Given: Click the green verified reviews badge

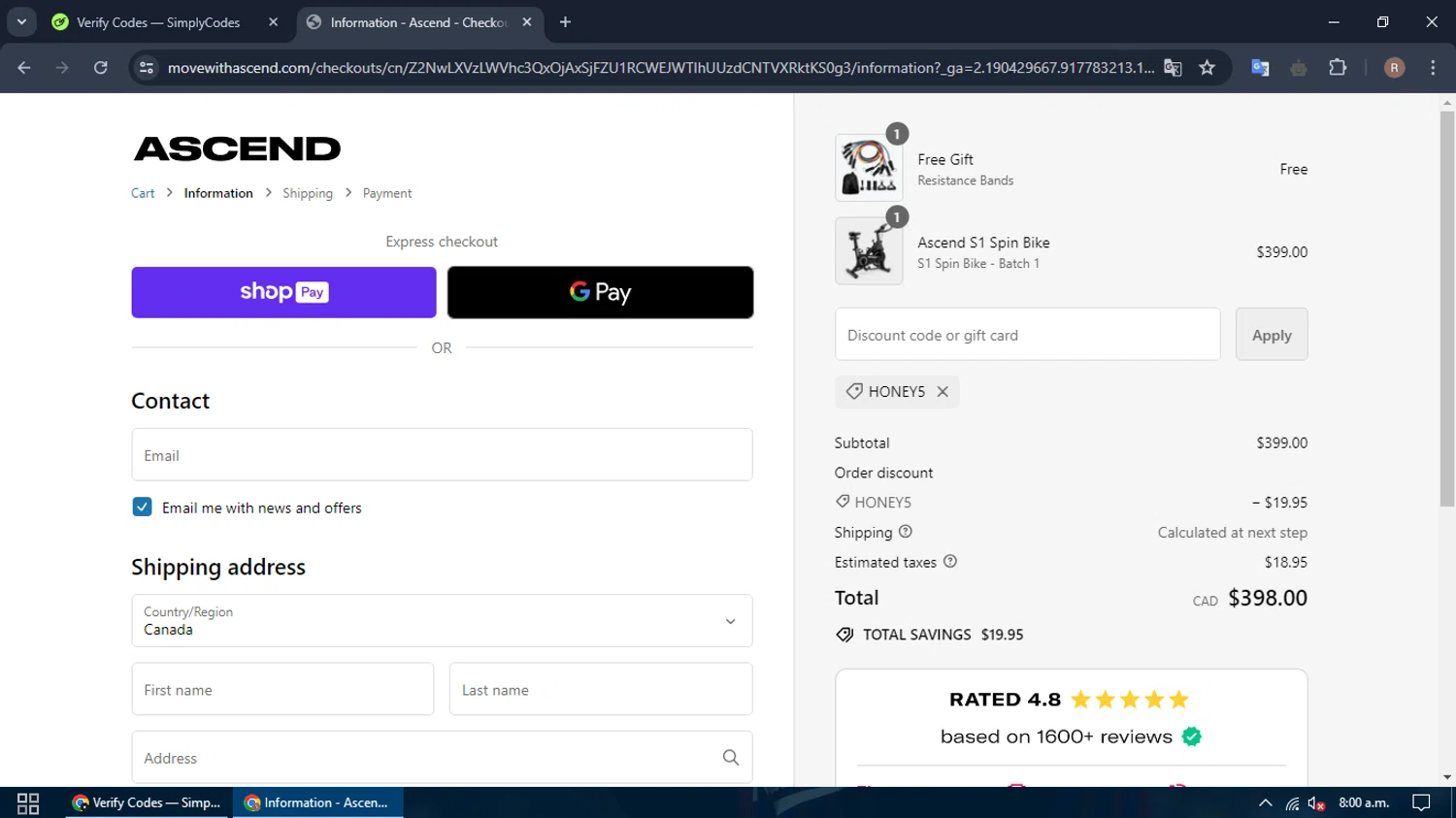Looking at the screenshot, I should [x=1192, y=737].
